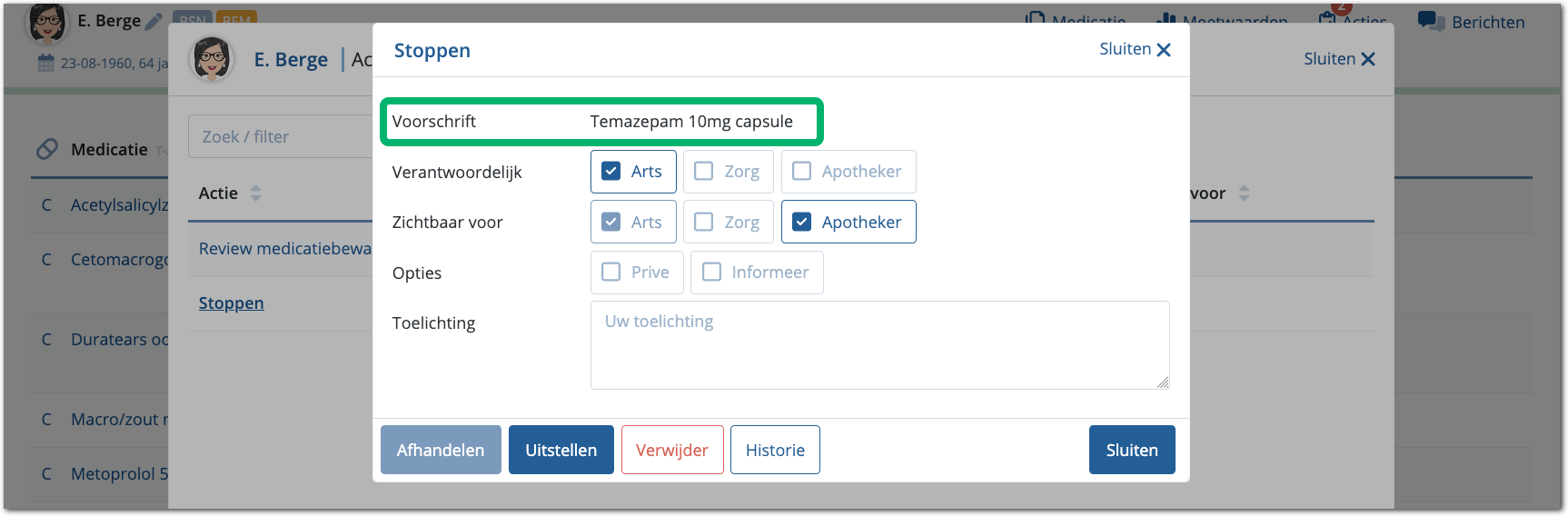Check Zorg in the Zichtbaar voor row

pyautogui.click(x=704, y=222)
